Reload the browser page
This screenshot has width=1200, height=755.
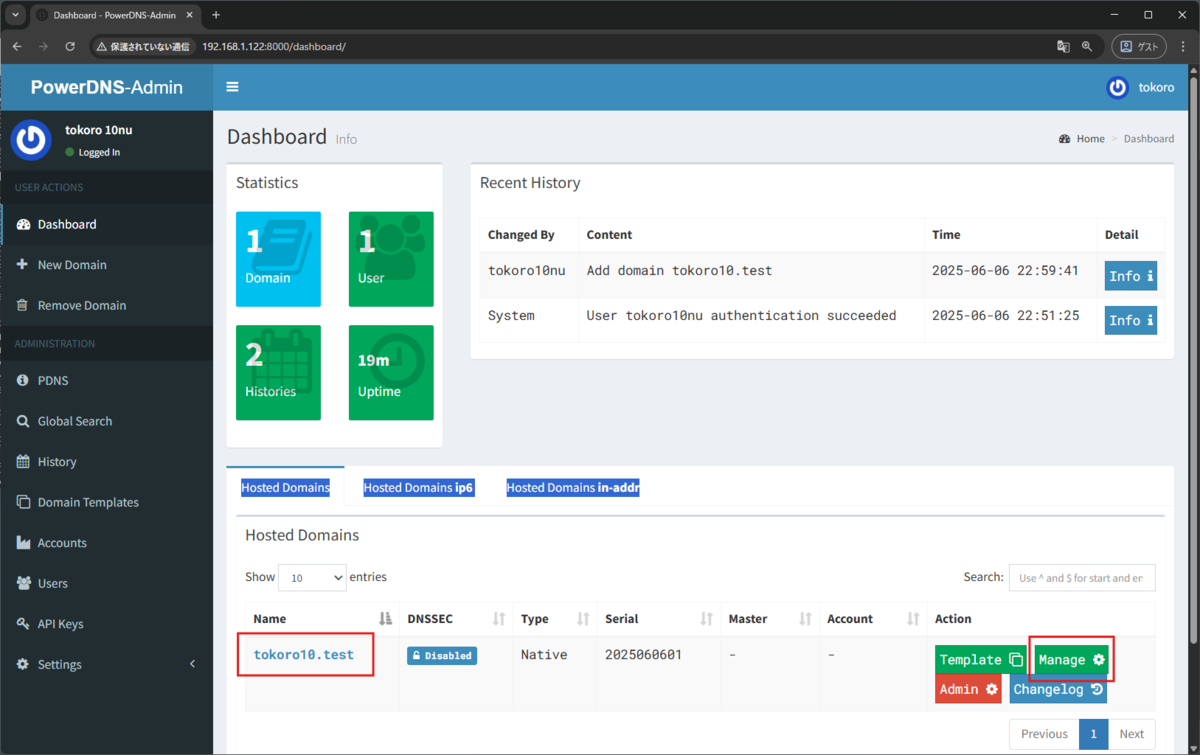[x=70, y=46]
